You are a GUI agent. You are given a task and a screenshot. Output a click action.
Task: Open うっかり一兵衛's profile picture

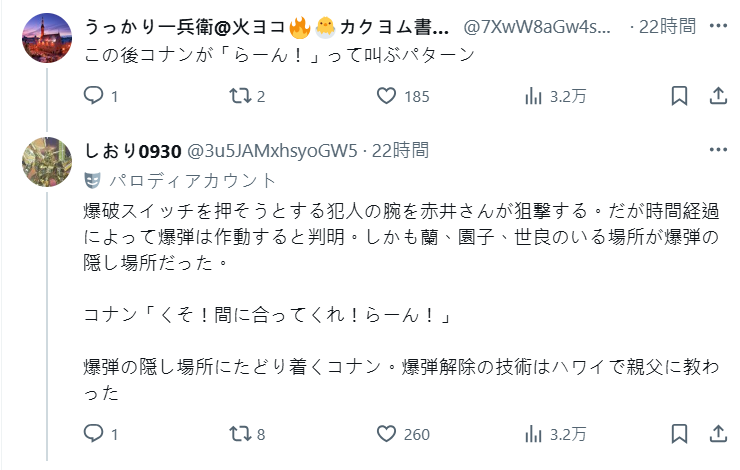(x=47, y=38)
